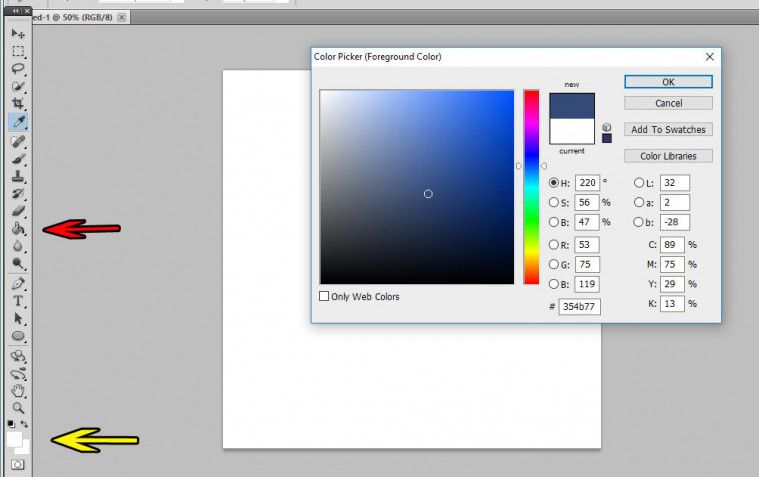
Task: Select the Pen tool
Action: pyautogui.click(x=18, y=284)
